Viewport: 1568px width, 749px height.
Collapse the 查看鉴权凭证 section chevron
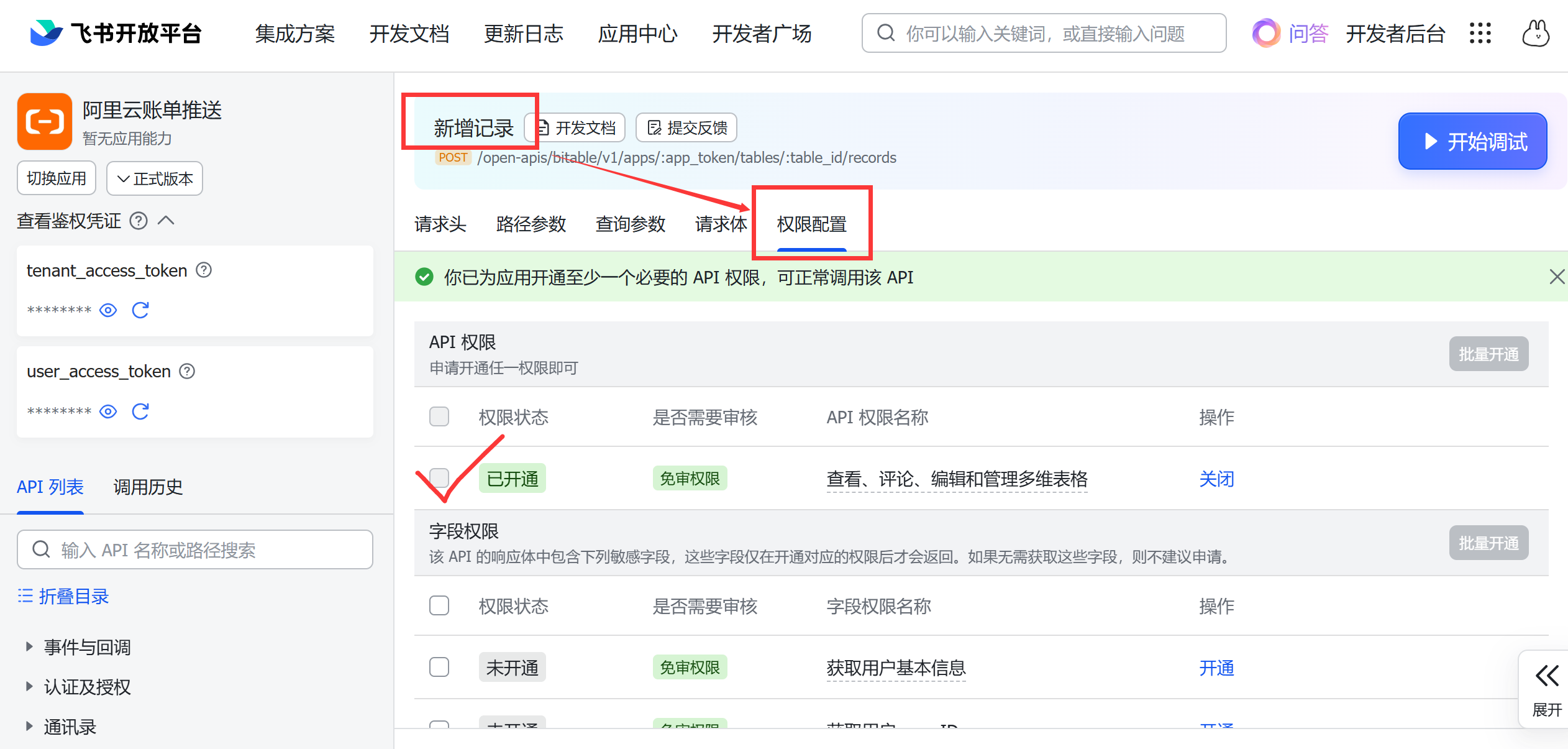click(166, 221)
